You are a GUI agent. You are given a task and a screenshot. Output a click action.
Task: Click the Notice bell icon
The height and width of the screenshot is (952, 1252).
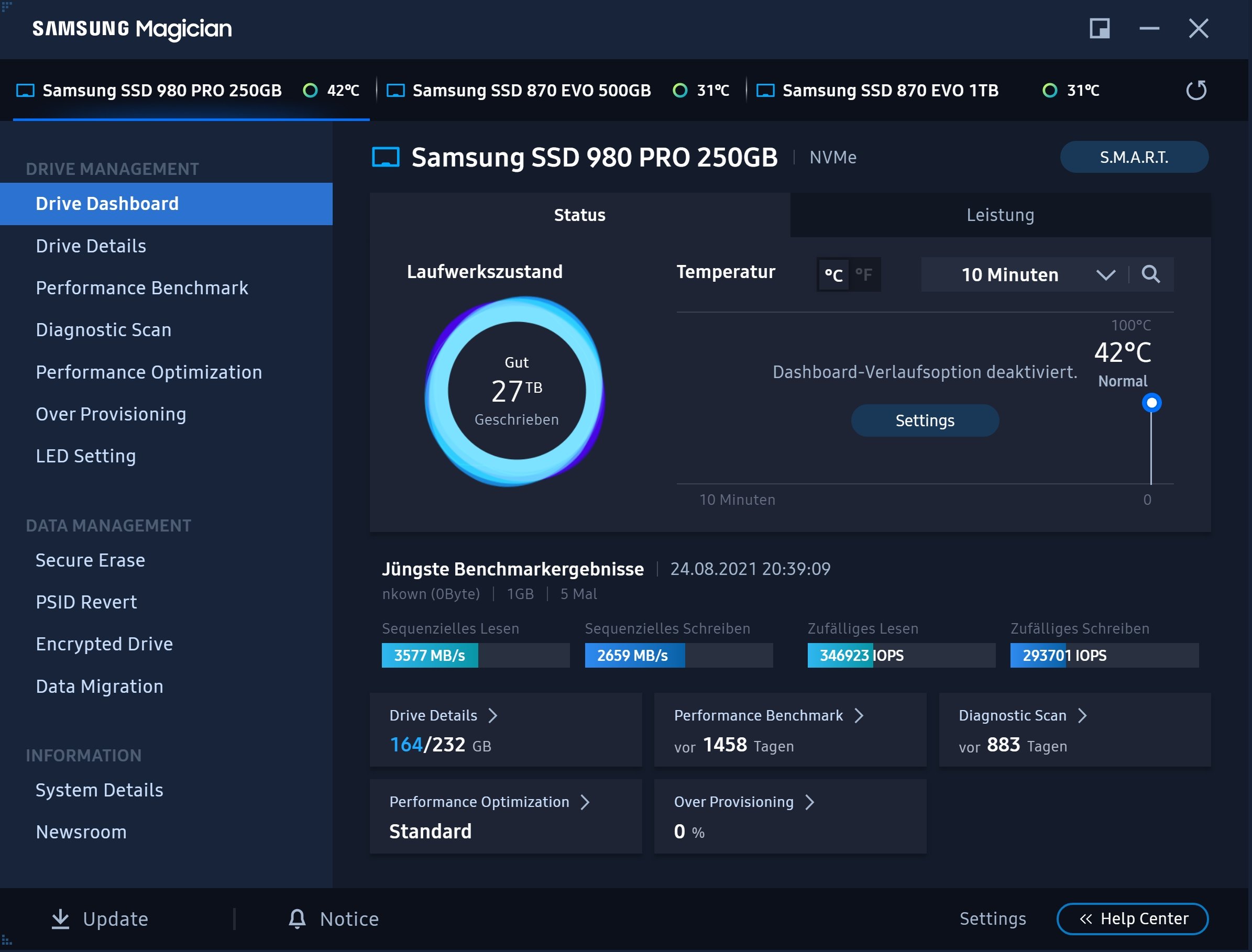297,918
